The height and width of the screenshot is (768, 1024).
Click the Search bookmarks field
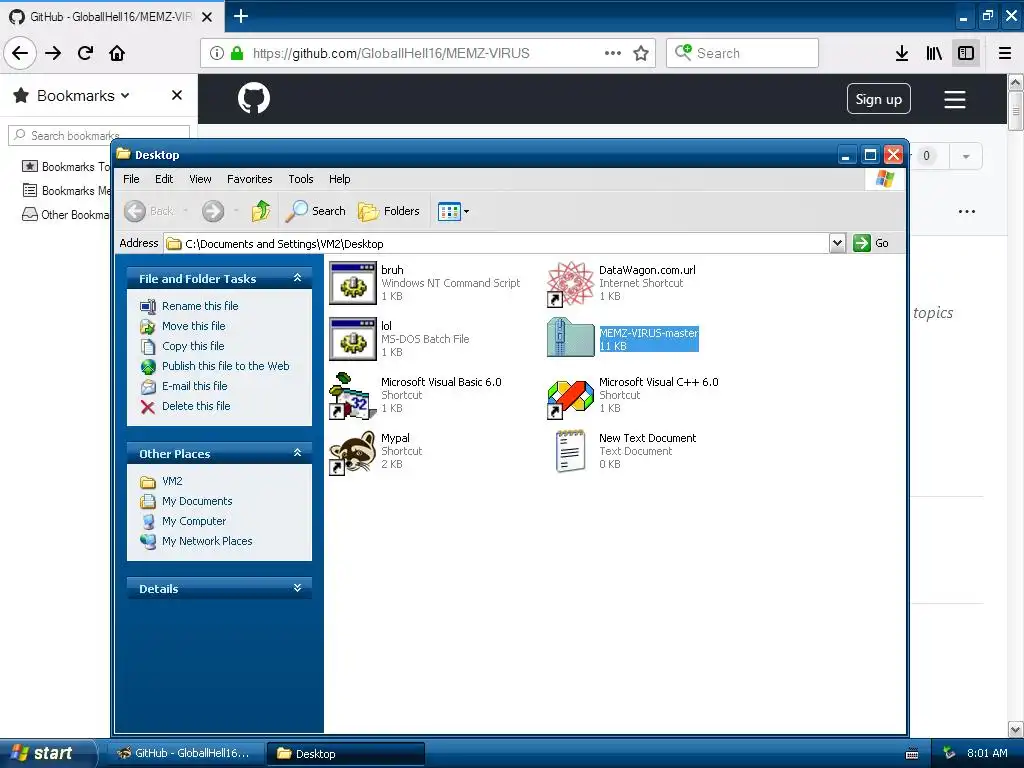pyautogui.click(x=99, y=135)
